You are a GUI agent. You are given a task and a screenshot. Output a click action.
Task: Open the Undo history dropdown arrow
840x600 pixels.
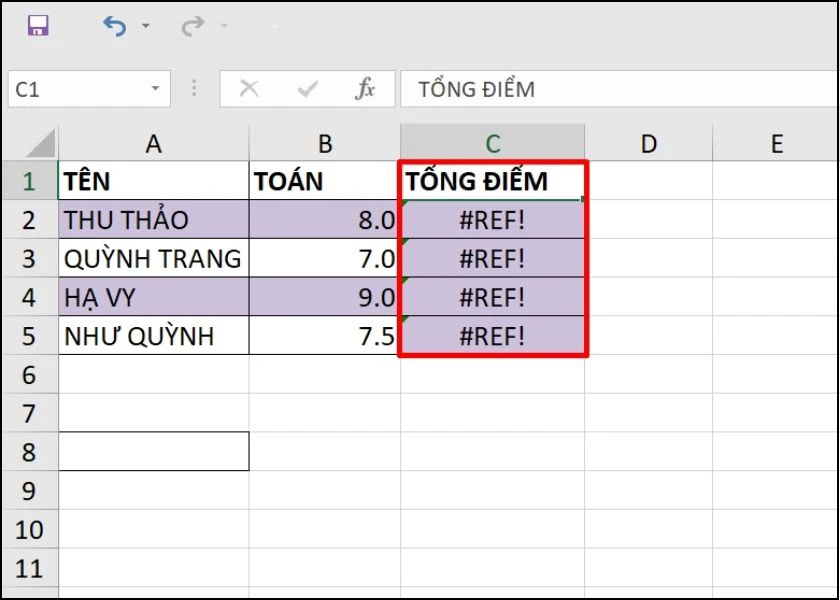[146, 25]
